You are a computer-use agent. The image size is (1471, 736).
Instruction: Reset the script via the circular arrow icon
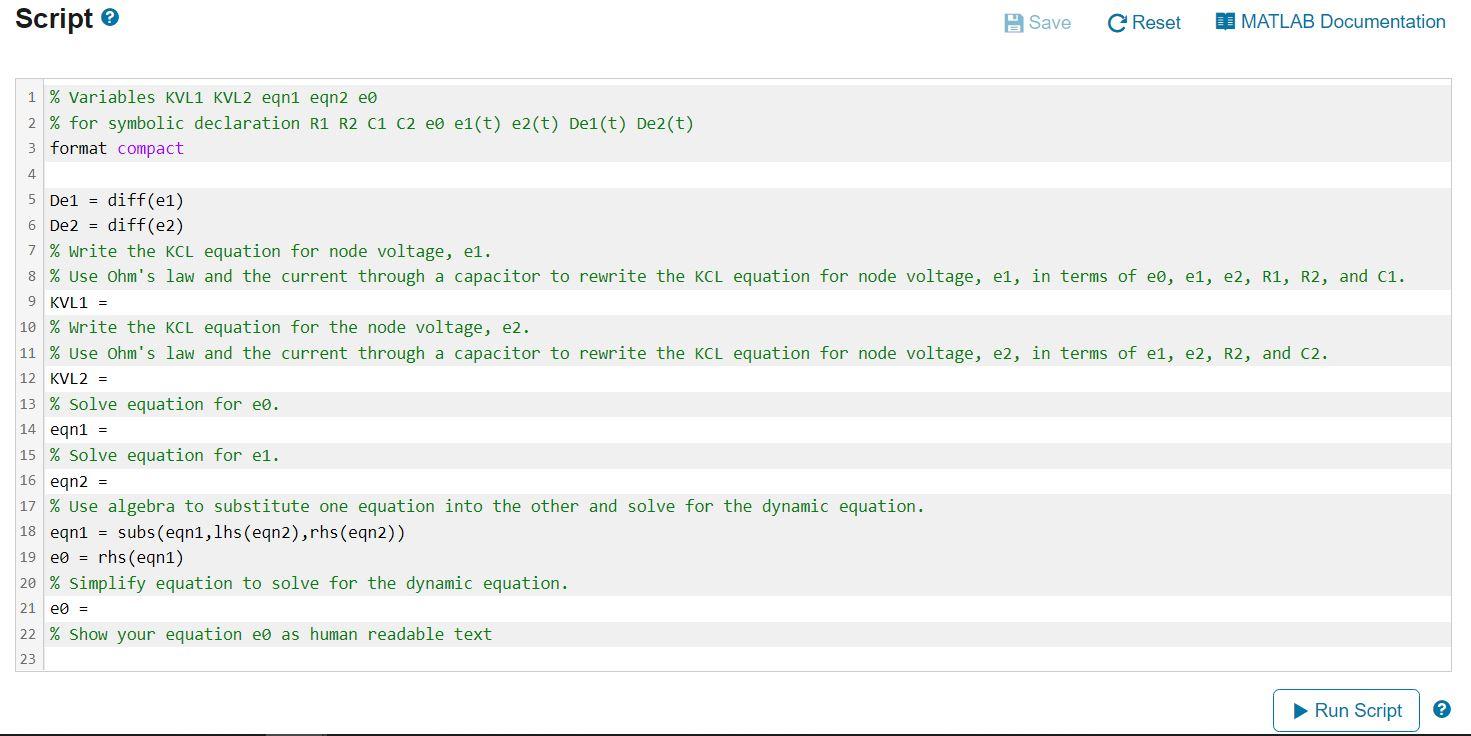tap(1117, 22)
